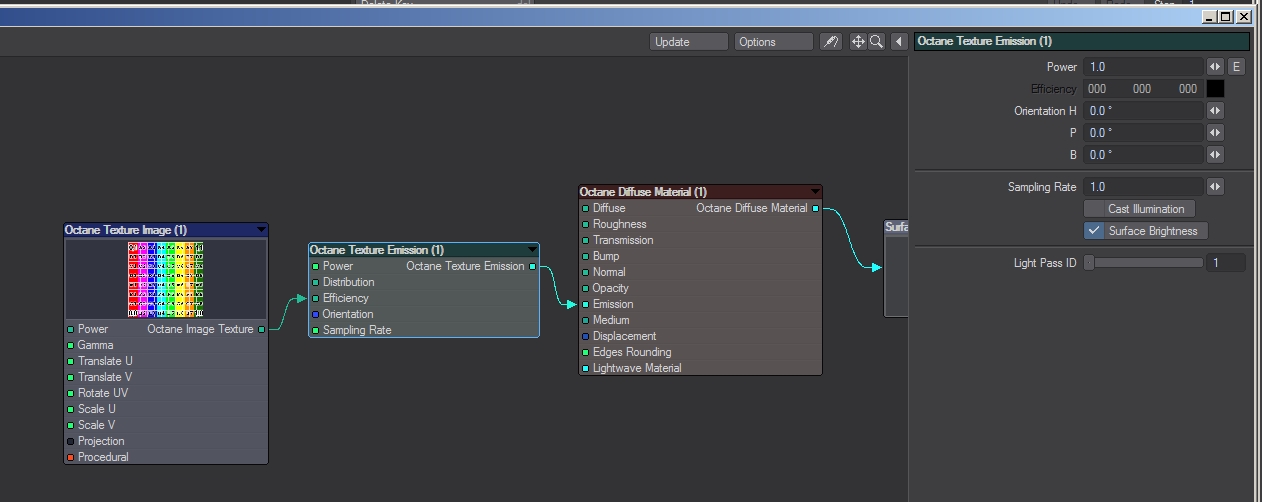The width and height of the screenshot is (1262, 502).
Task: Click the blue Displacement input connector
Action: pos(586,336)
